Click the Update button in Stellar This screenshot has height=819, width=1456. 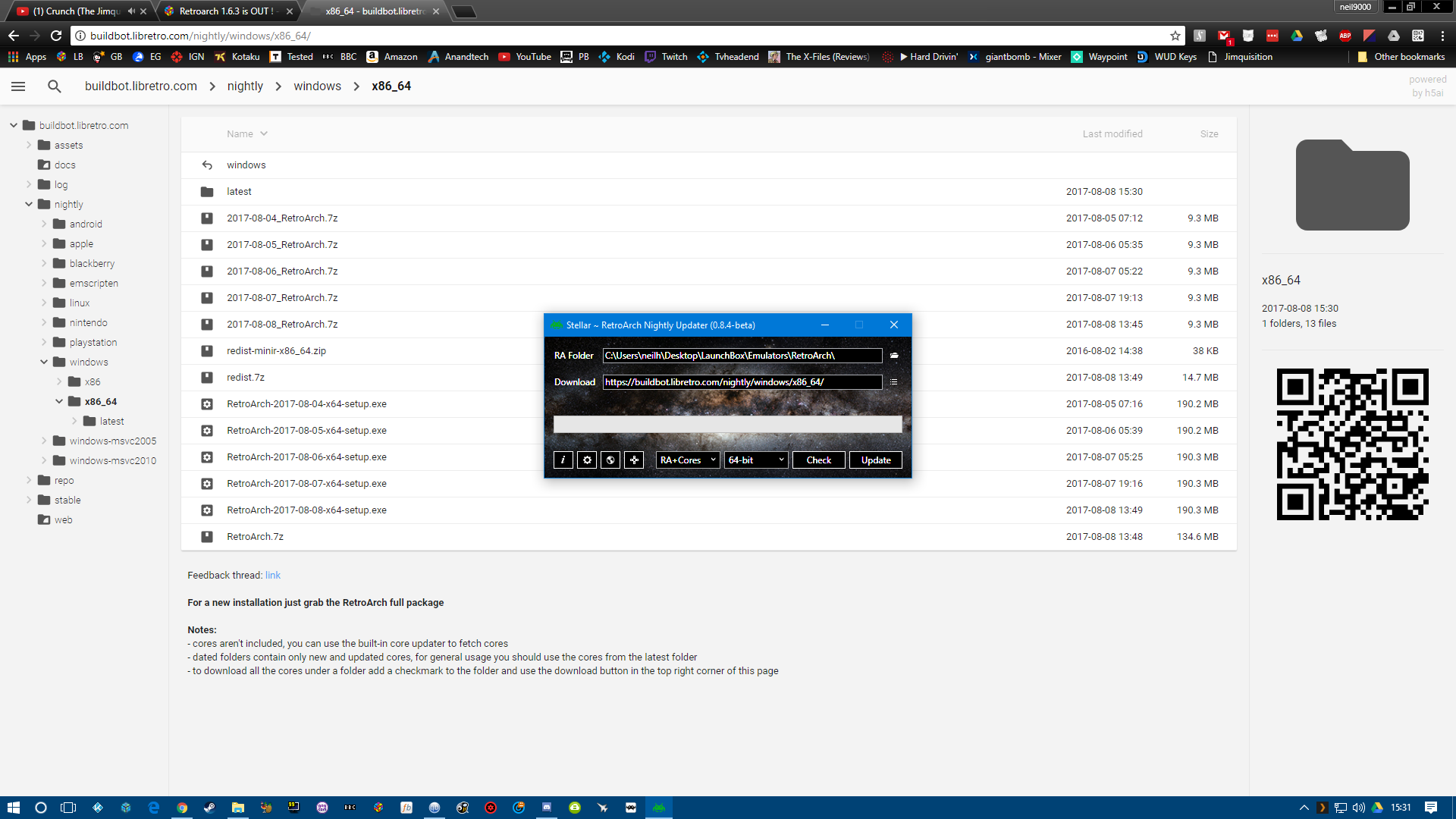click(x=876, y=460)
